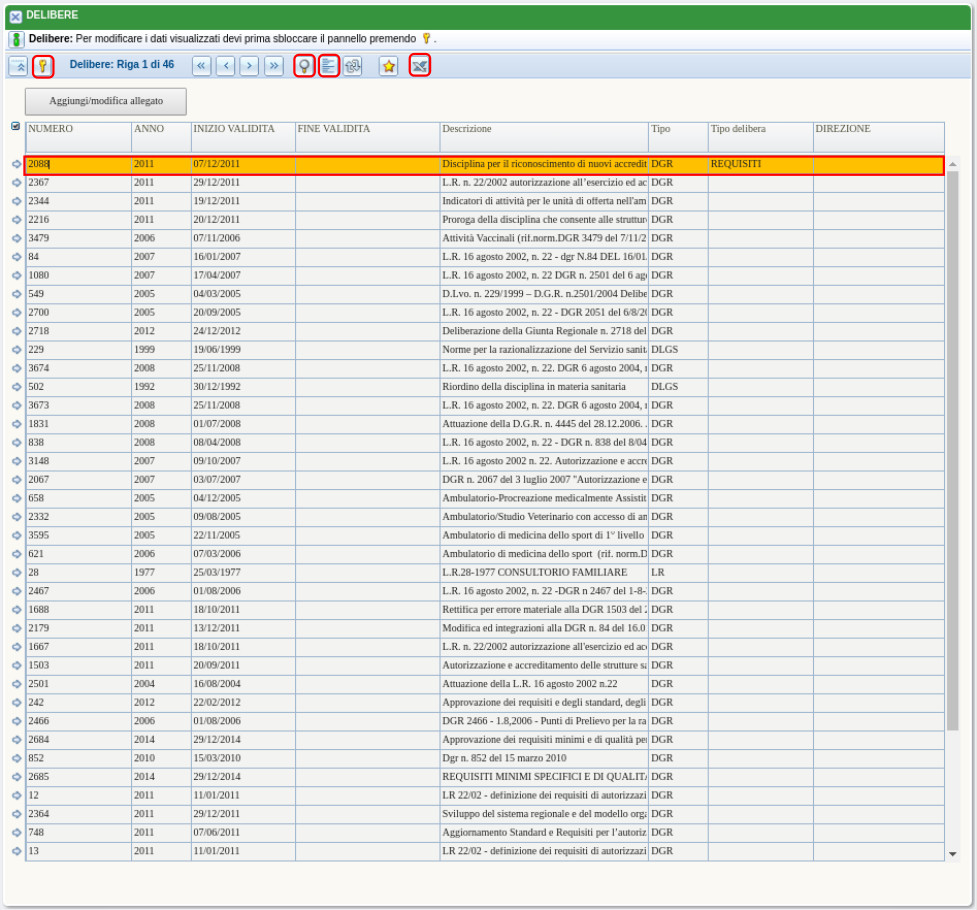Sort by the ANNO column header
Screen dimensions: 977x910
point(160,130)
